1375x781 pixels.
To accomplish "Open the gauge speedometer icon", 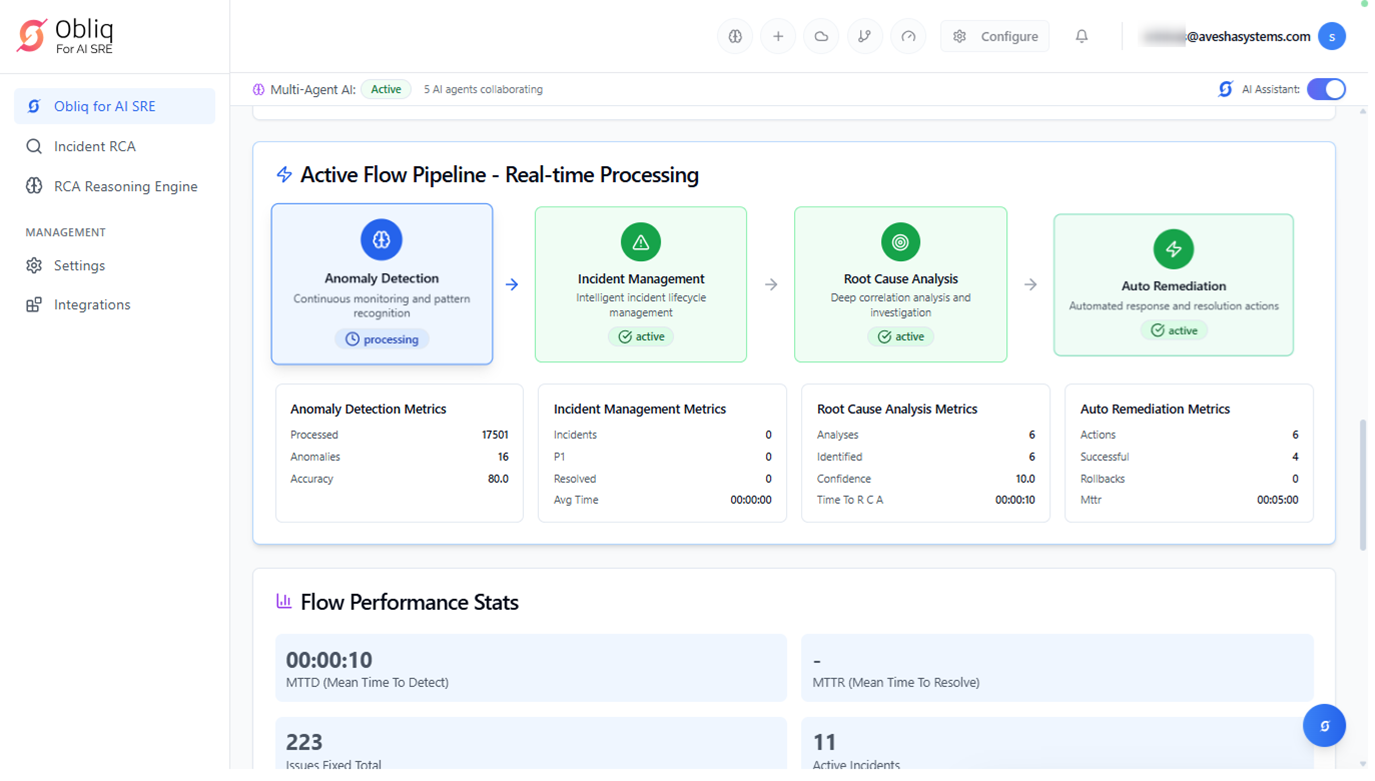I will click(x=908, y=36).
